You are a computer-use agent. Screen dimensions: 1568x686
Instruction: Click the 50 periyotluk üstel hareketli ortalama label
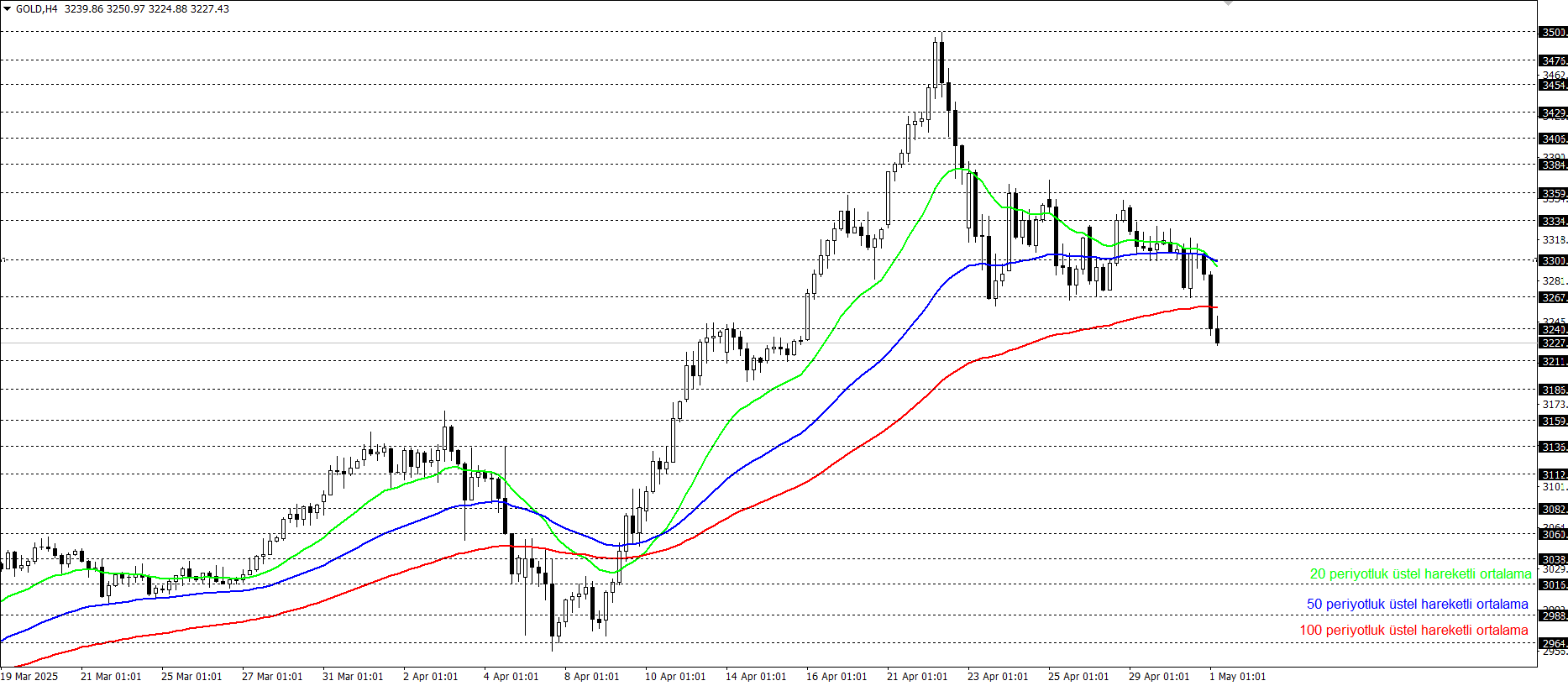pyautogui.click(x=1418, y=604)
